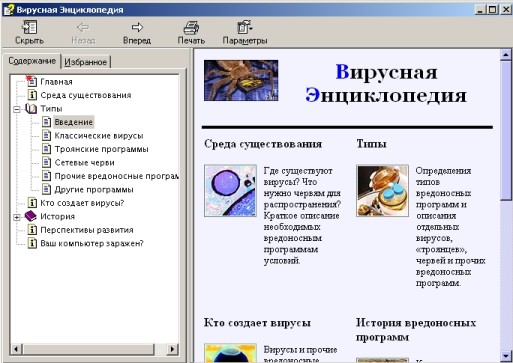This screenshot has height=363, width=513.
Task: Click the content pane vertical scrollbar thumb
Action: (x=506, y=130)
